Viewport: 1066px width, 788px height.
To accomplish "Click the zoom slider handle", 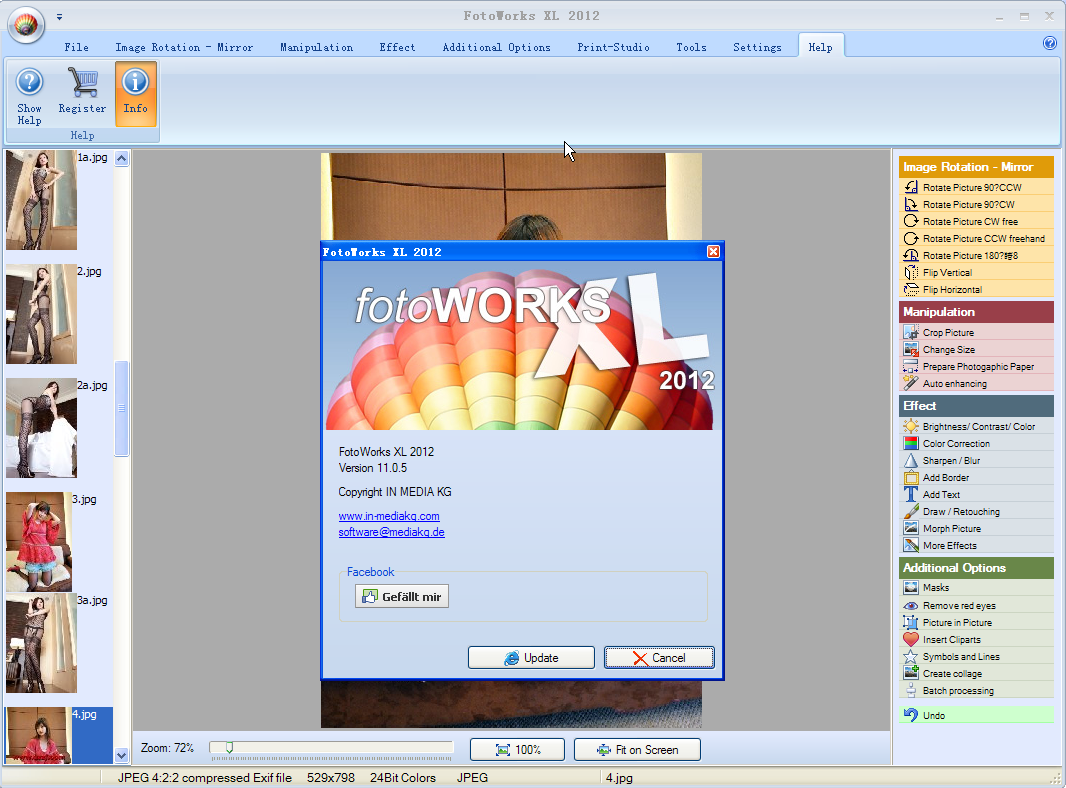I will tap(229, 748).
